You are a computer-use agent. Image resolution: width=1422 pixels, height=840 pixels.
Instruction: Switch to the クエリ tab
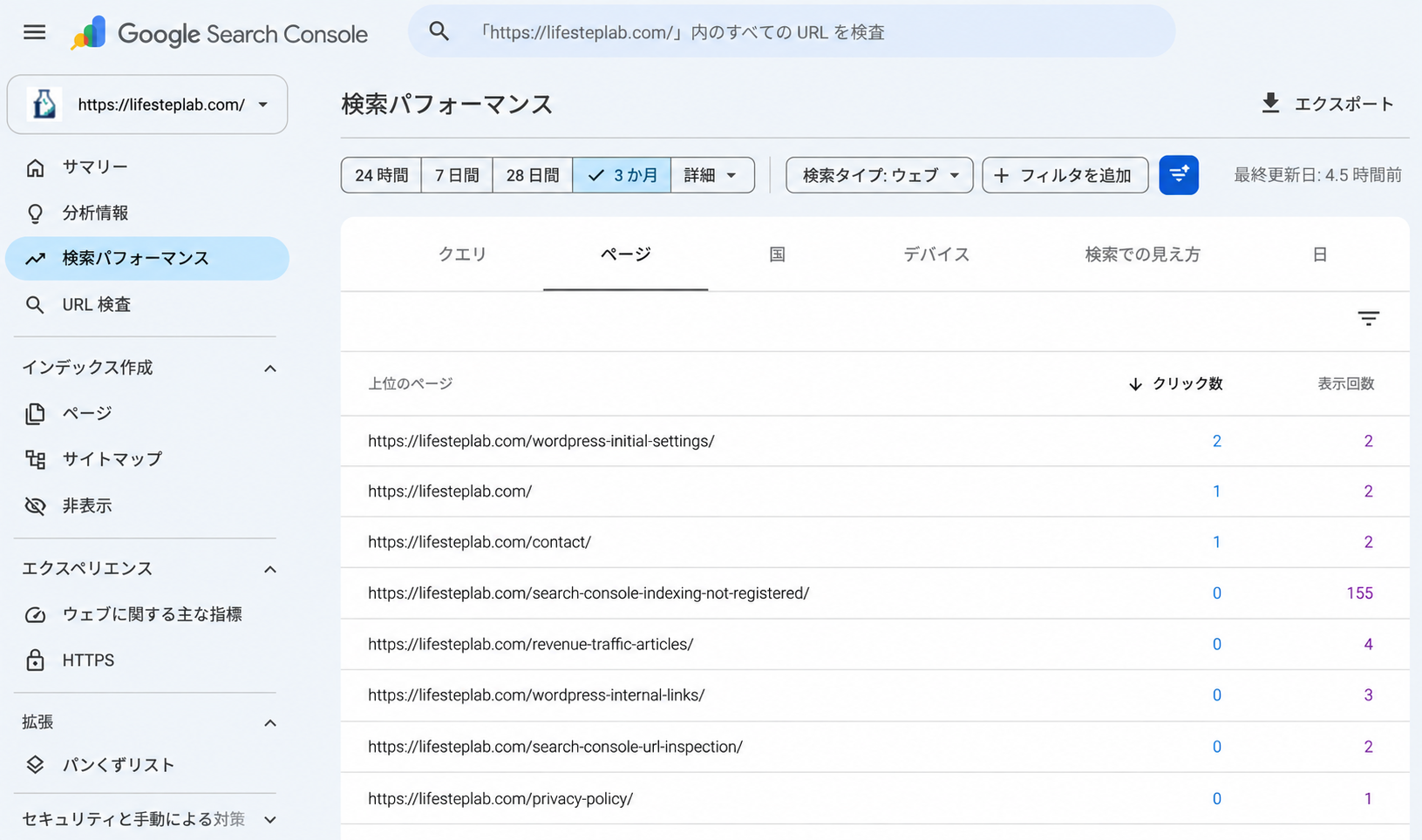point(462,254)
